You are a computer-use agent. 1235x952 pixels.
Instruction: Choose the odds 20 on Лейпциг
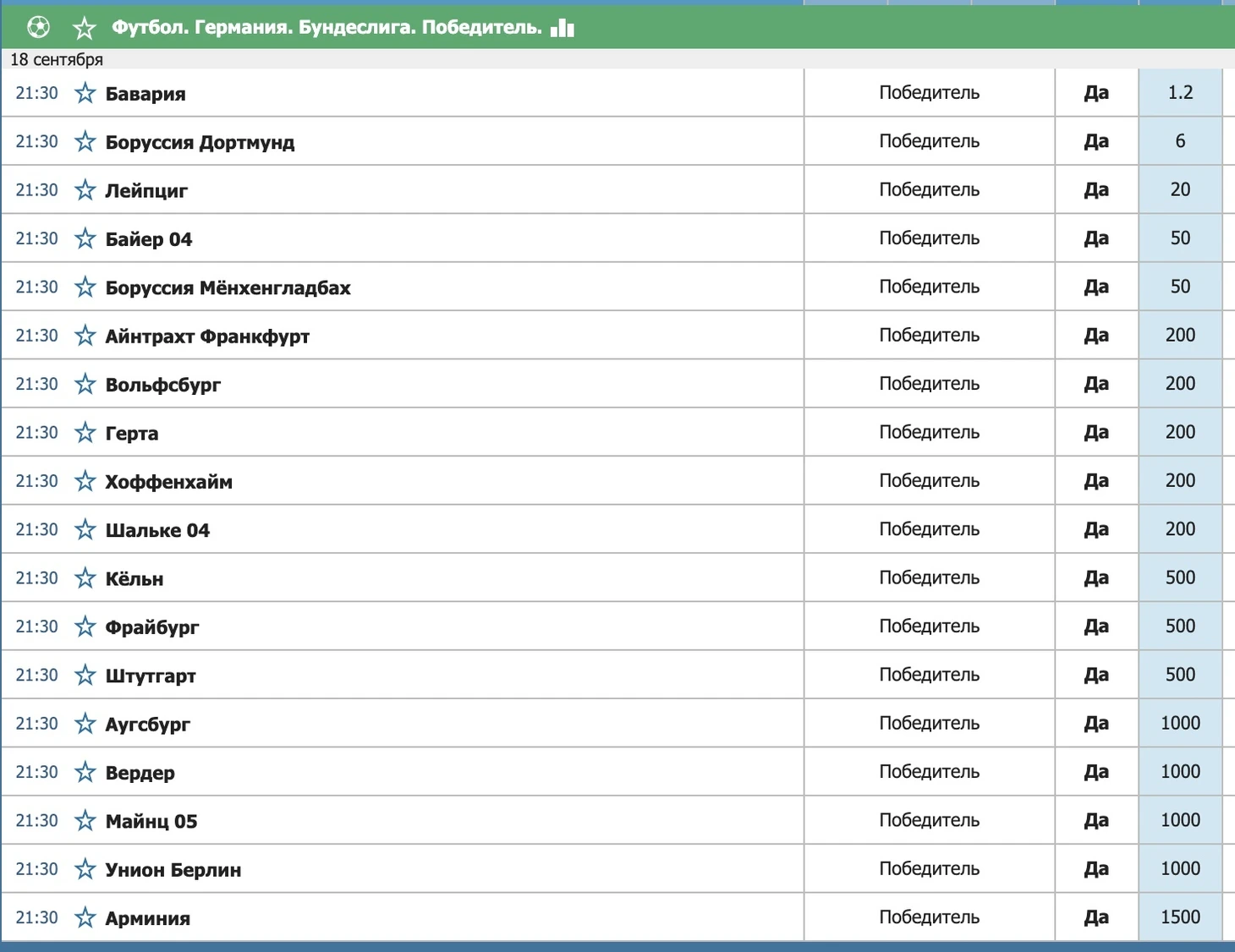(x=1180, y=190)
